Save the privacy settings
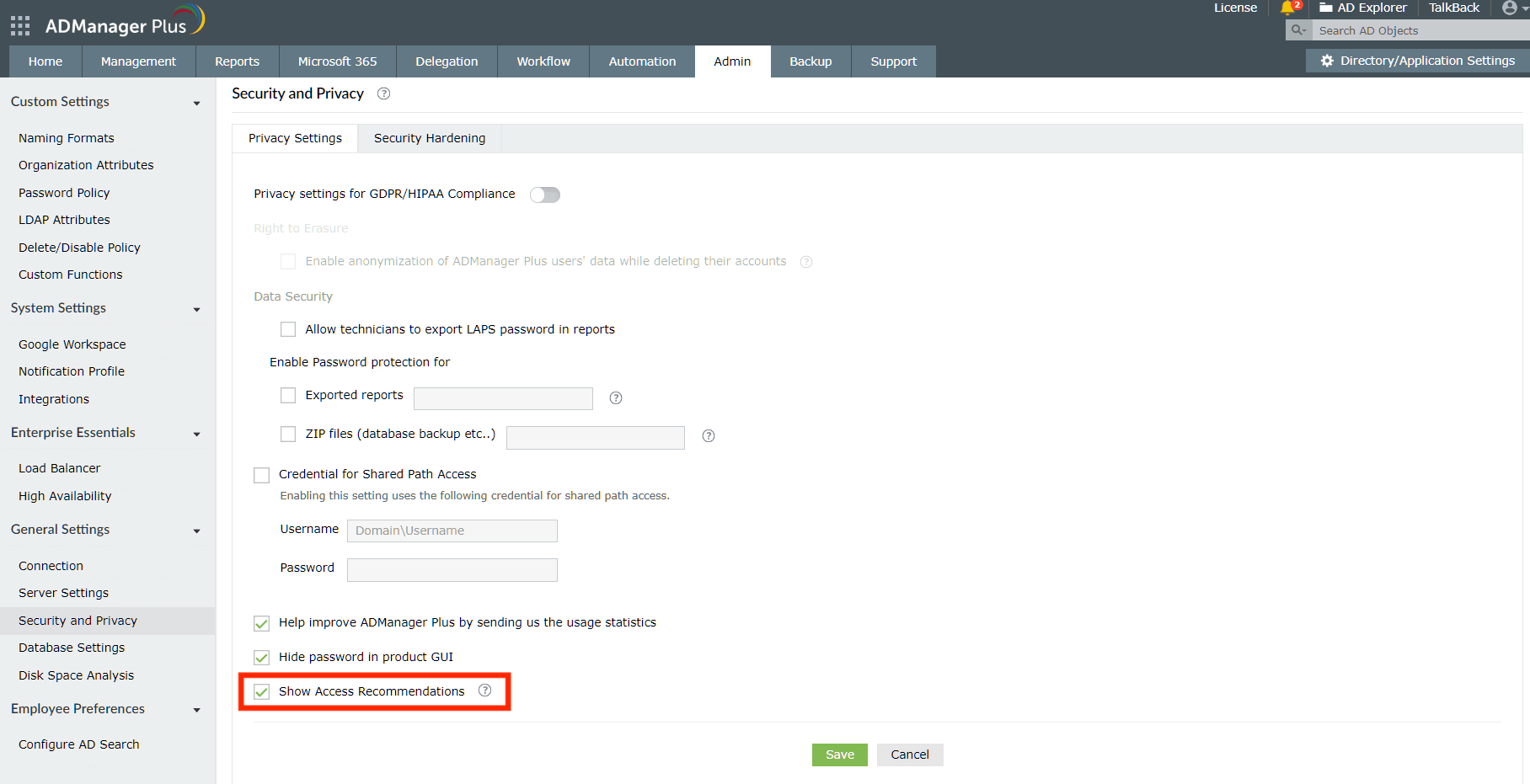The image size is (1530, 784). point(840,755)
